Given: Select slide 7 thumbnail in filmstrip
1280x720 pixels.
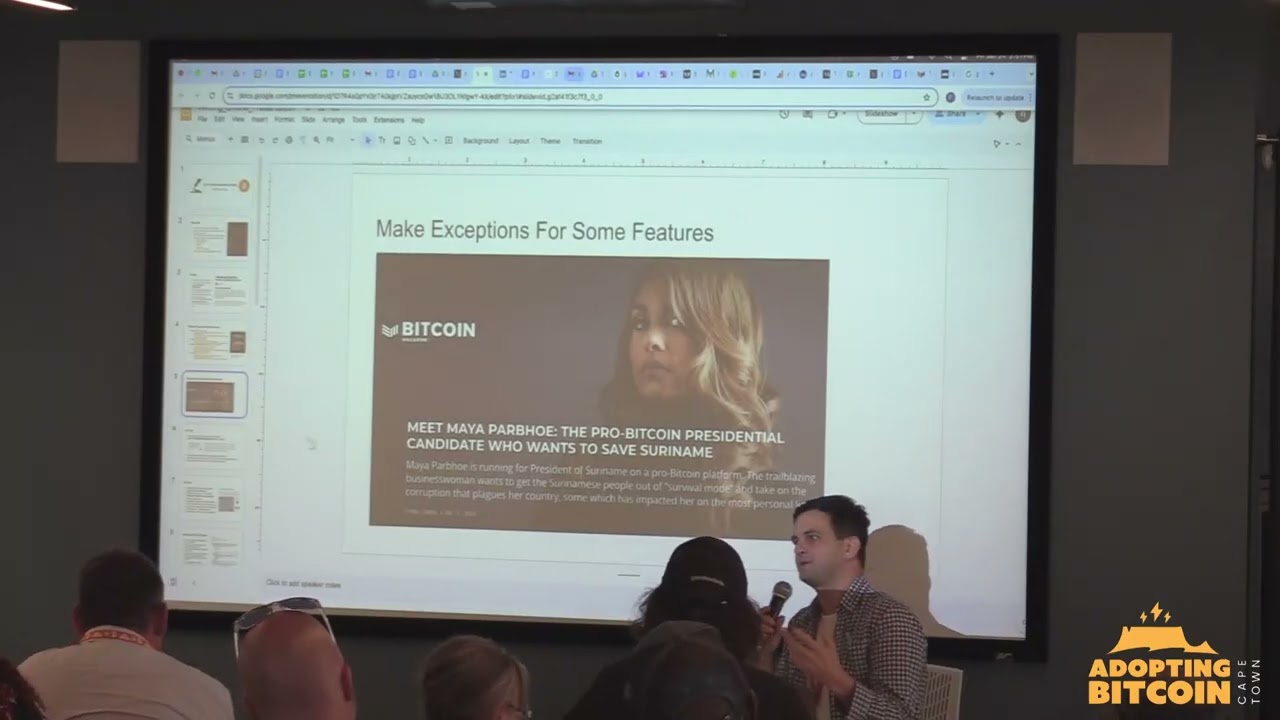Looking at the screenshot, I should point(212,498).
